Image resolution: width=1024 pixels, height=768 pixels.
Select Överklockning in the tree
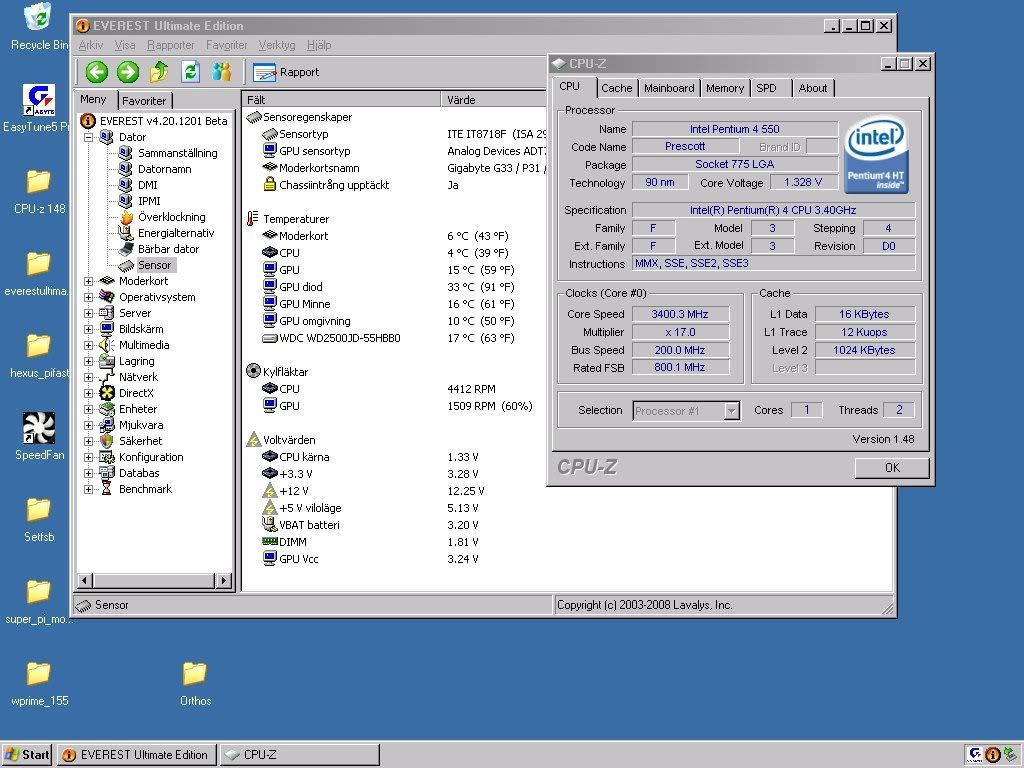coord(170,217)
